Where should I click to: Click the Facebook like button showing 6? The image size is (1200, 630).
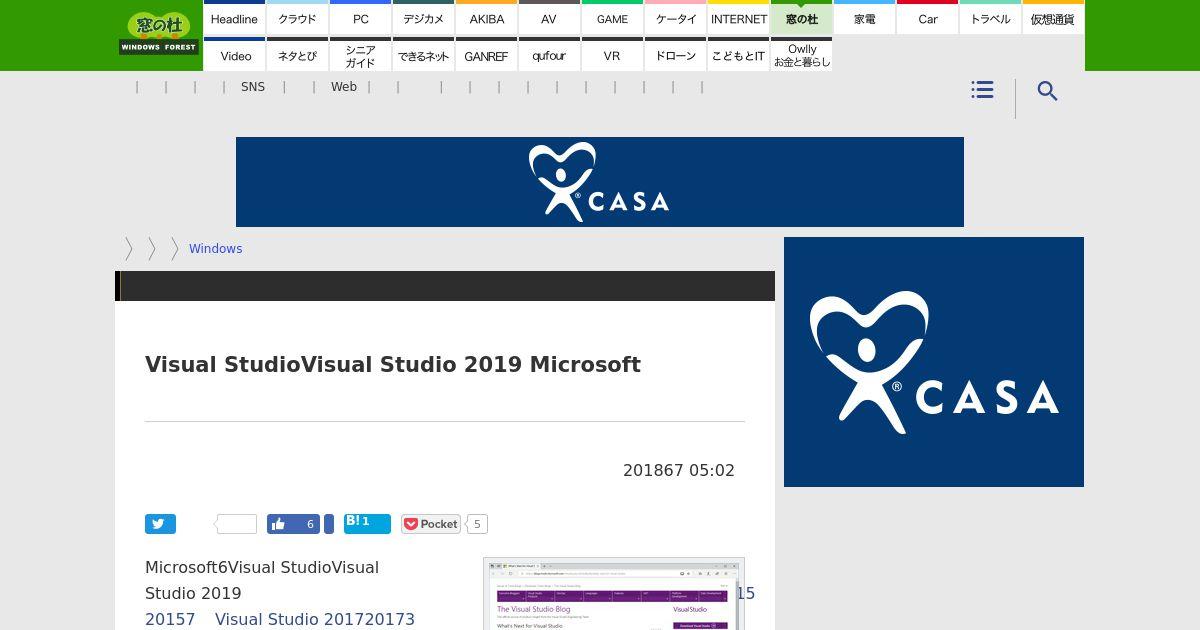tap(293, 524)
